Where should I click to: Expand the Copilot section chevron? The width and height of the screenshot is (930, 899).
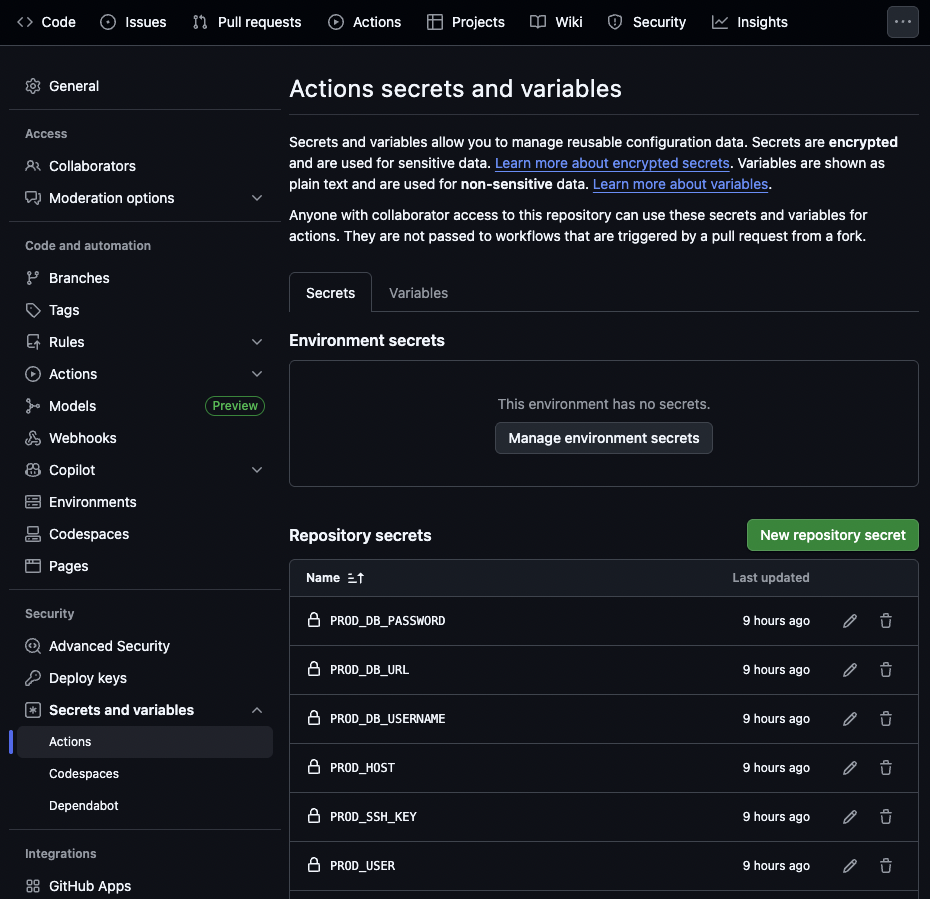pyautogui.click(x=257, y=470)
